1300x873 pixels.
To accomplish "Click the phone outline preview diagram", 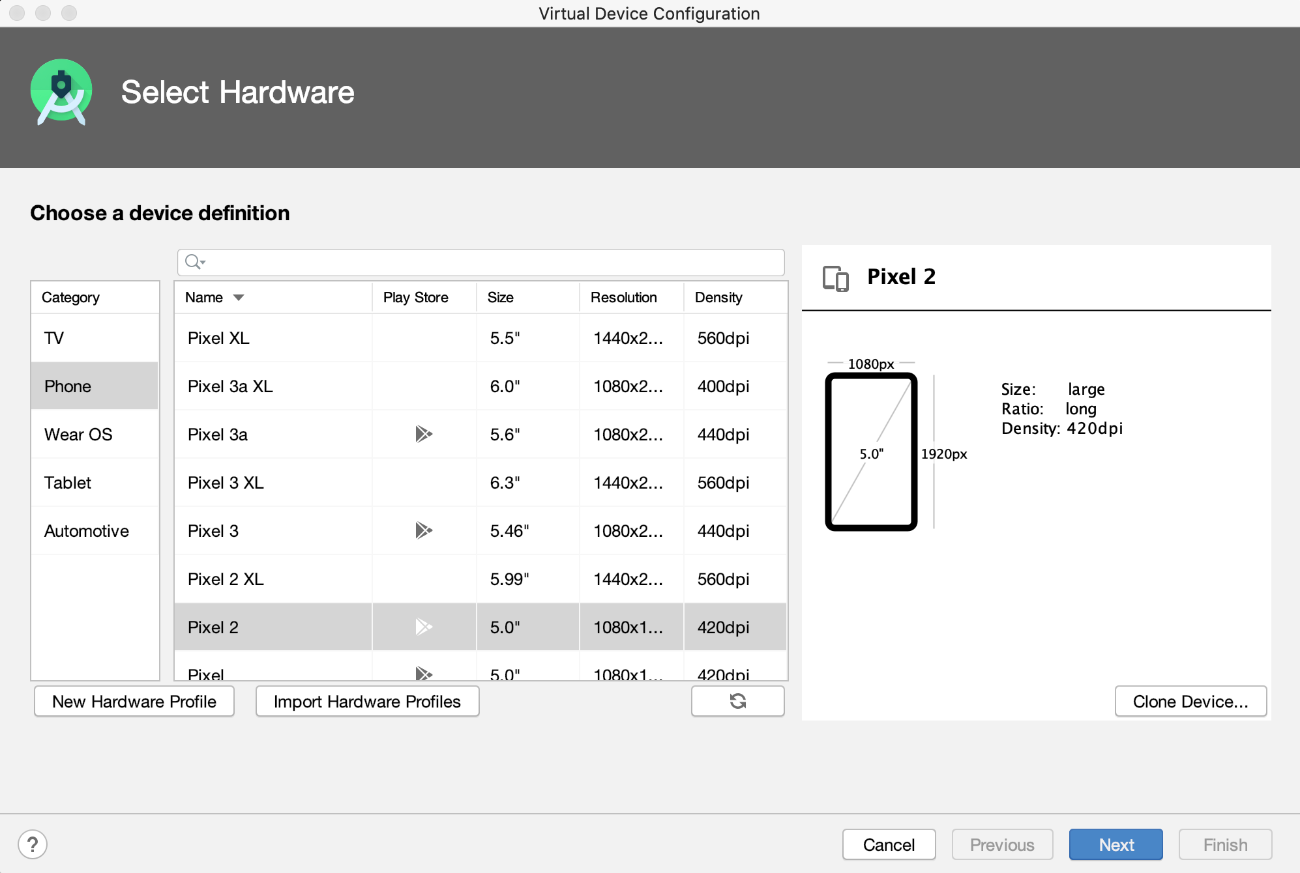I will click(871, 451).
